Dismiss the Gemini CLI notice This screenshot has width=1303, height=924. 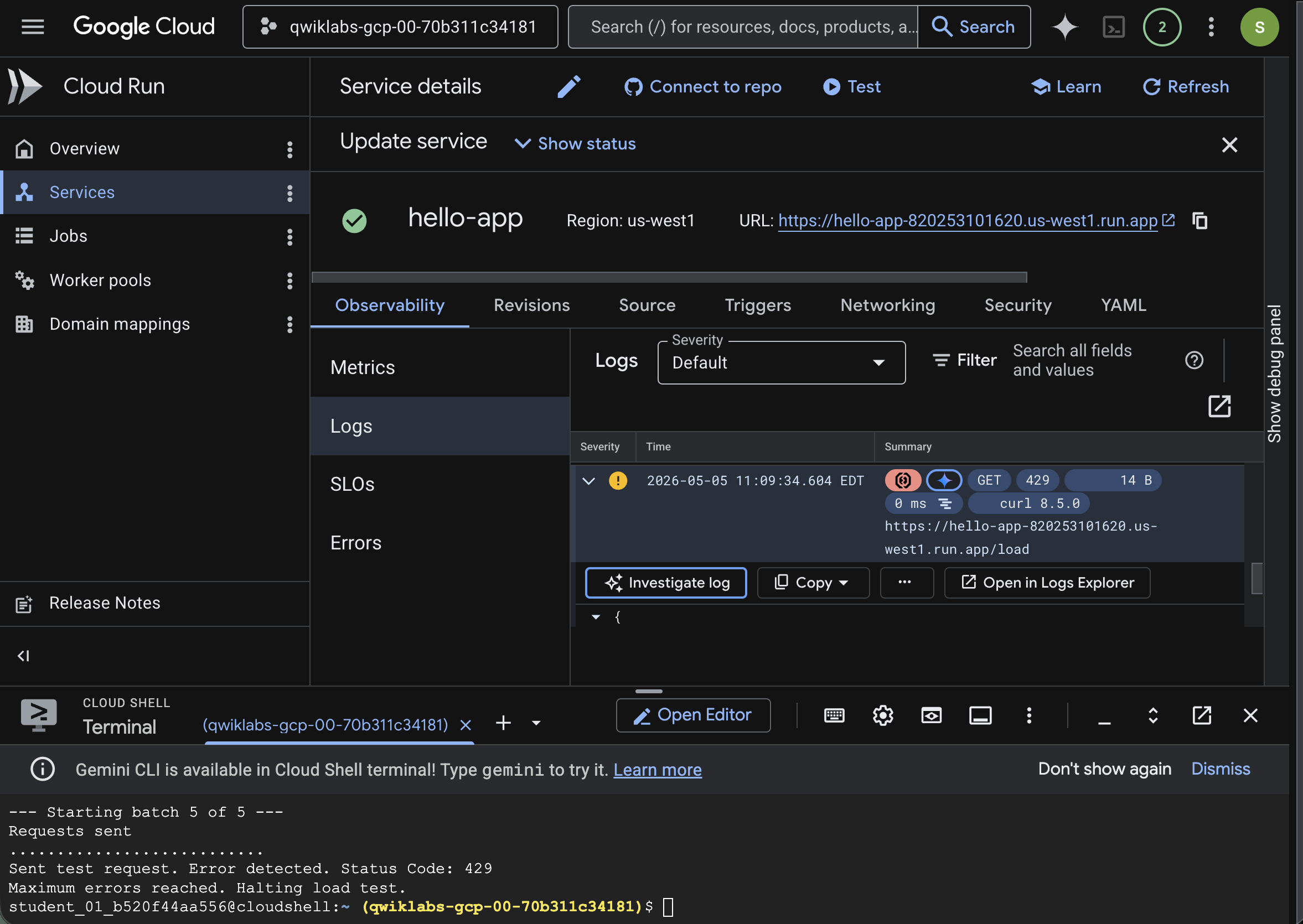pos(1221,769)
